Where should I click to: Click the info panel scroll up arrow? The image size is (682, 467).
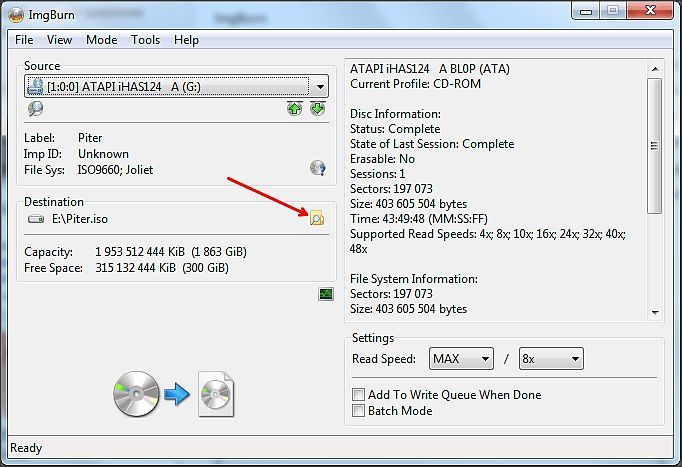click(x=655, y=69)
